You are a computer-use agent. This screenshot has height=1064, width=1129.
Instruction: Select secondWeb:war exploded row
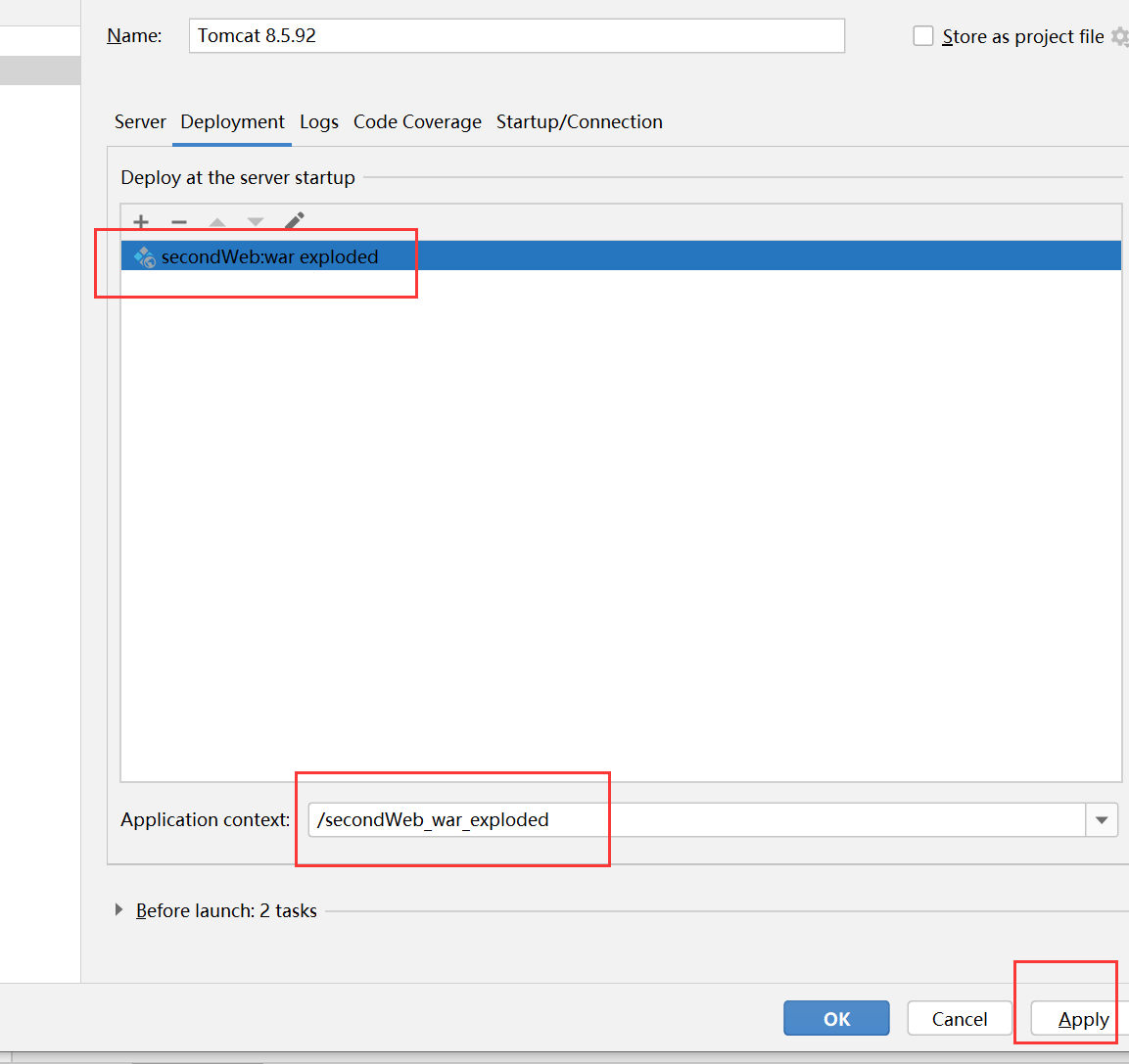click(x=621, y=256)
